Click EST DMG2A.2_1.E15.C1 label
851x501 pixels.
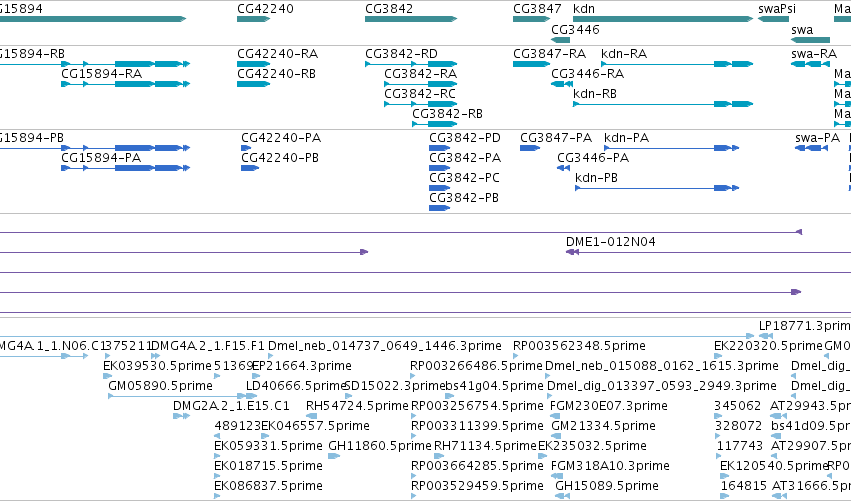(x=231, y=406)
